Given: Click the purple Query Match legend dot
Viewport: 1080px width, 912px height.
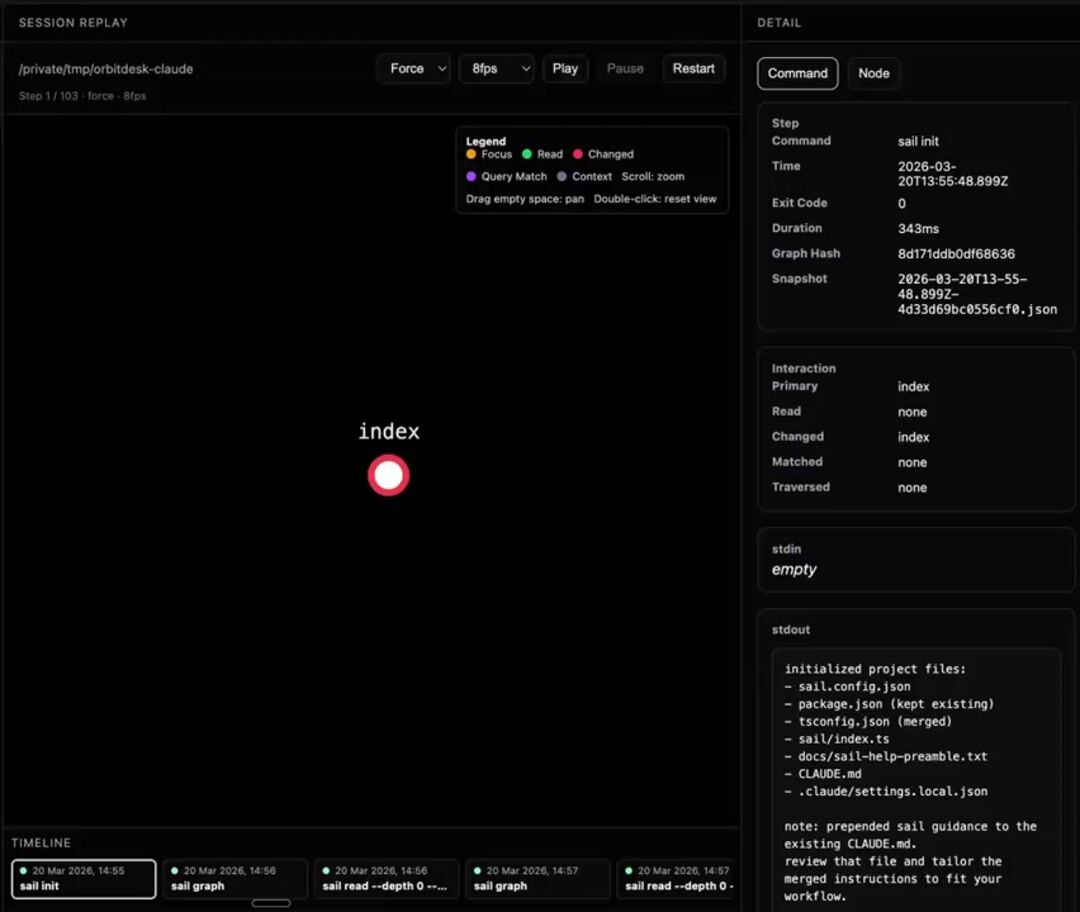Looking at the screenshot, I should 471,176.
